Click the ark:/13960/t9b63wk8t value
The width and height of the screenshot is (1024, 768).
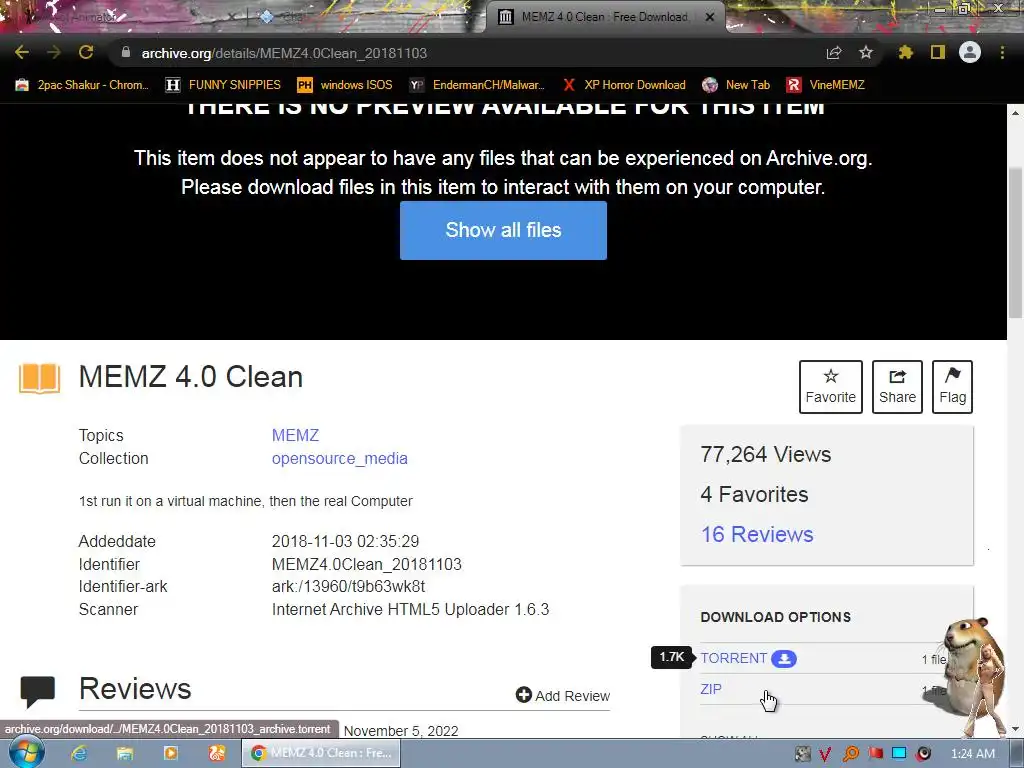[x=348, y=586]
